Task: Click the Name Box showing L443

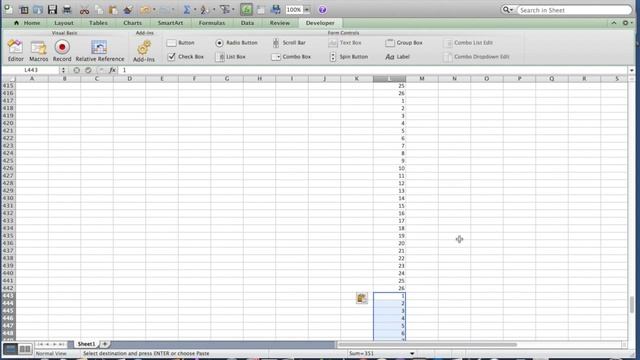Action: (x=31, y=70)
